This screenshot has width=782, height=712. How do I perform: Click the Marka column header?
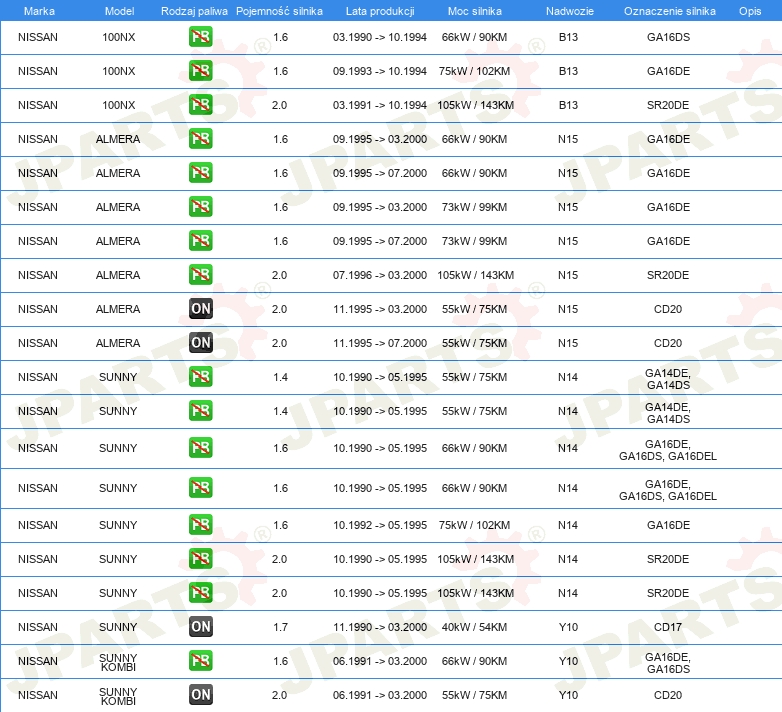(x=39, y=11)
